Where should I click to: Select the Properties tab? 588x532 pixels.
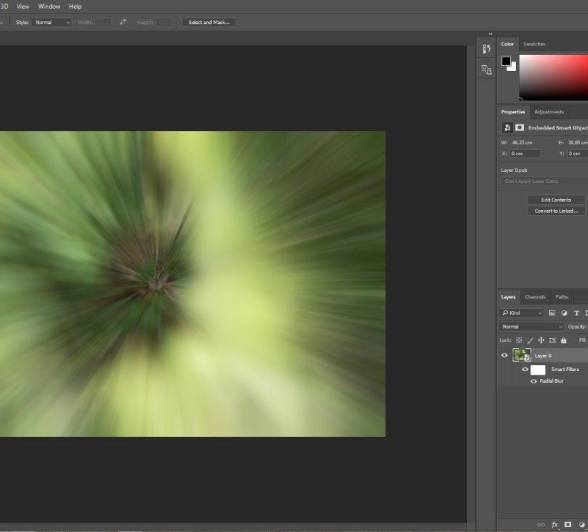(513, 112)
